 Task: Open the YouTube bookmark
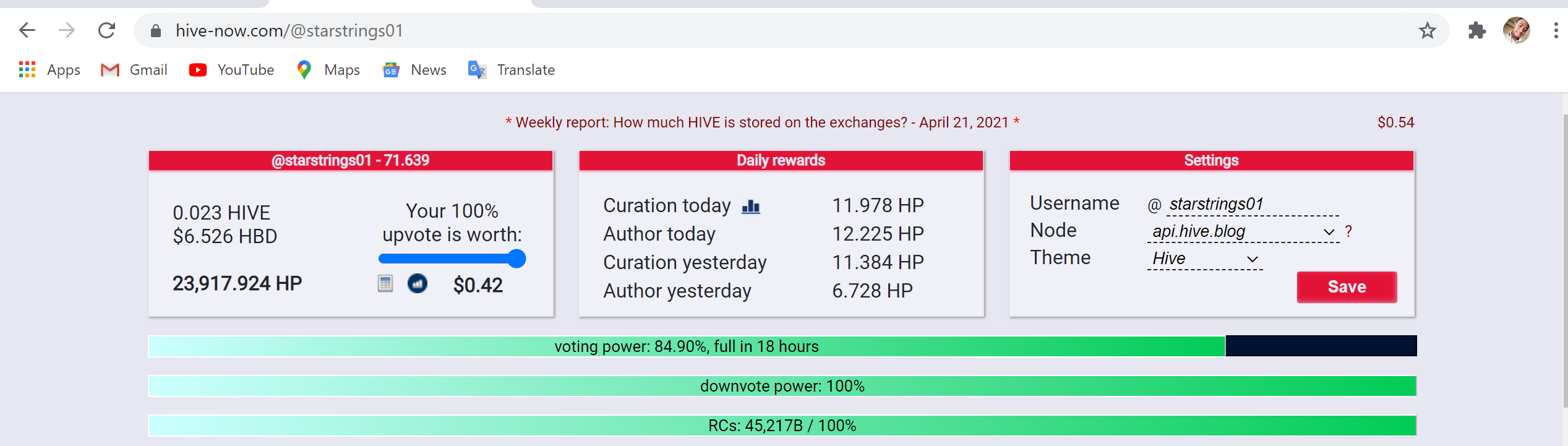[x=232, y=70]
